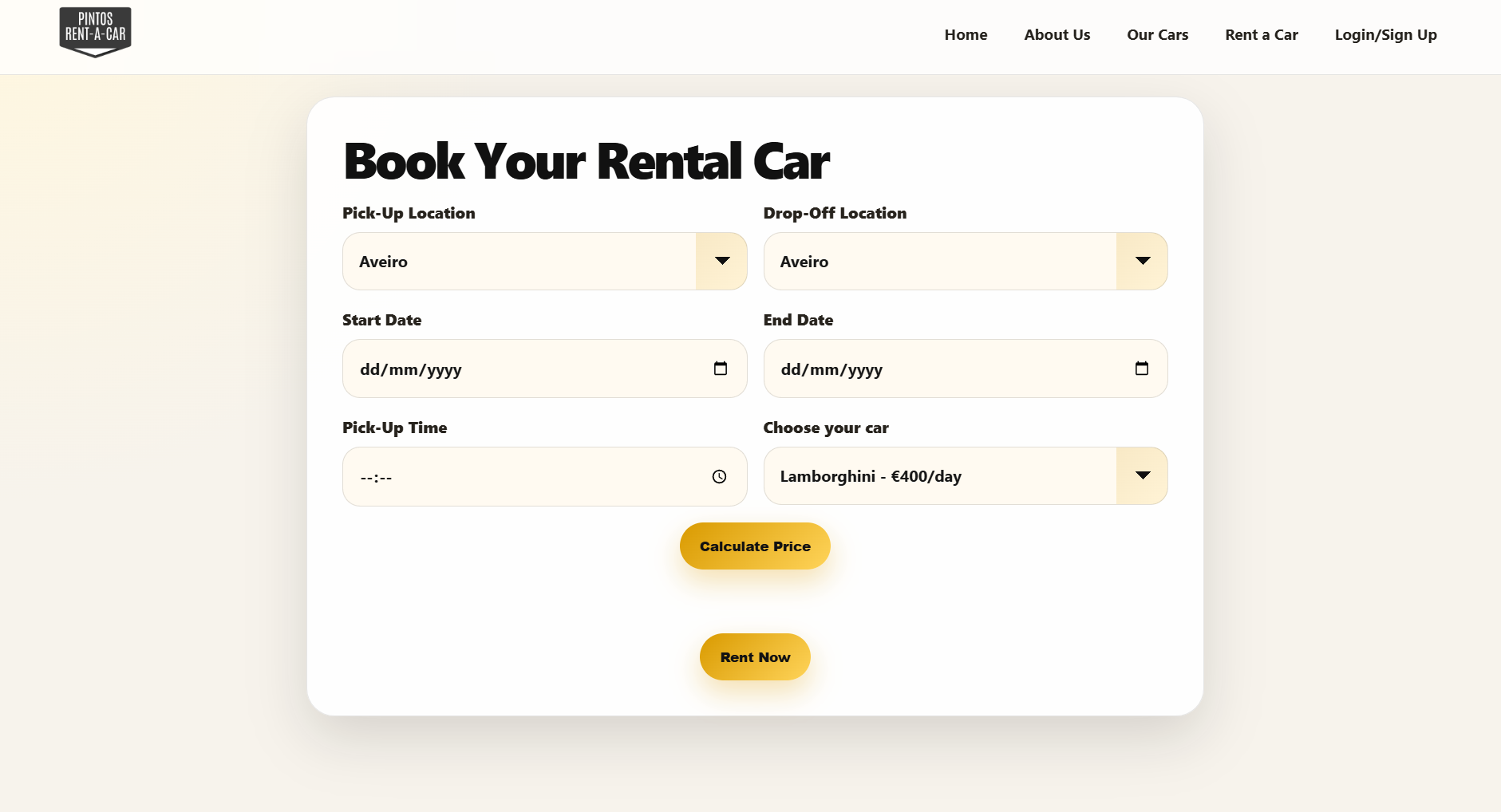Click the Calculate Price button
Viewport: 1501px width, 812px height.
[755, 546]
